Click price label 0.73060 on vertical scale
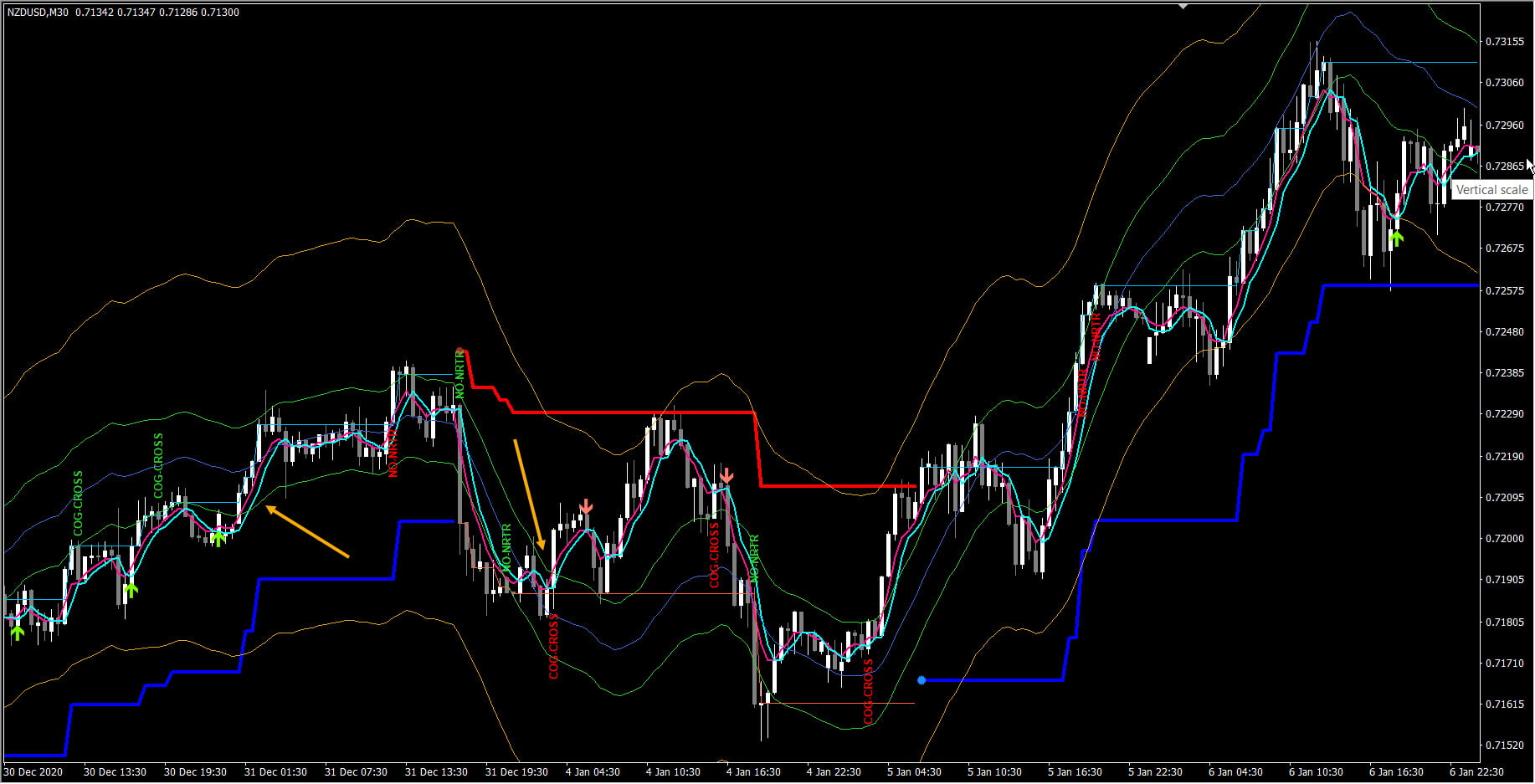Image resolution: width=1535 pixels, height=784 pixels. (1505, 83)
